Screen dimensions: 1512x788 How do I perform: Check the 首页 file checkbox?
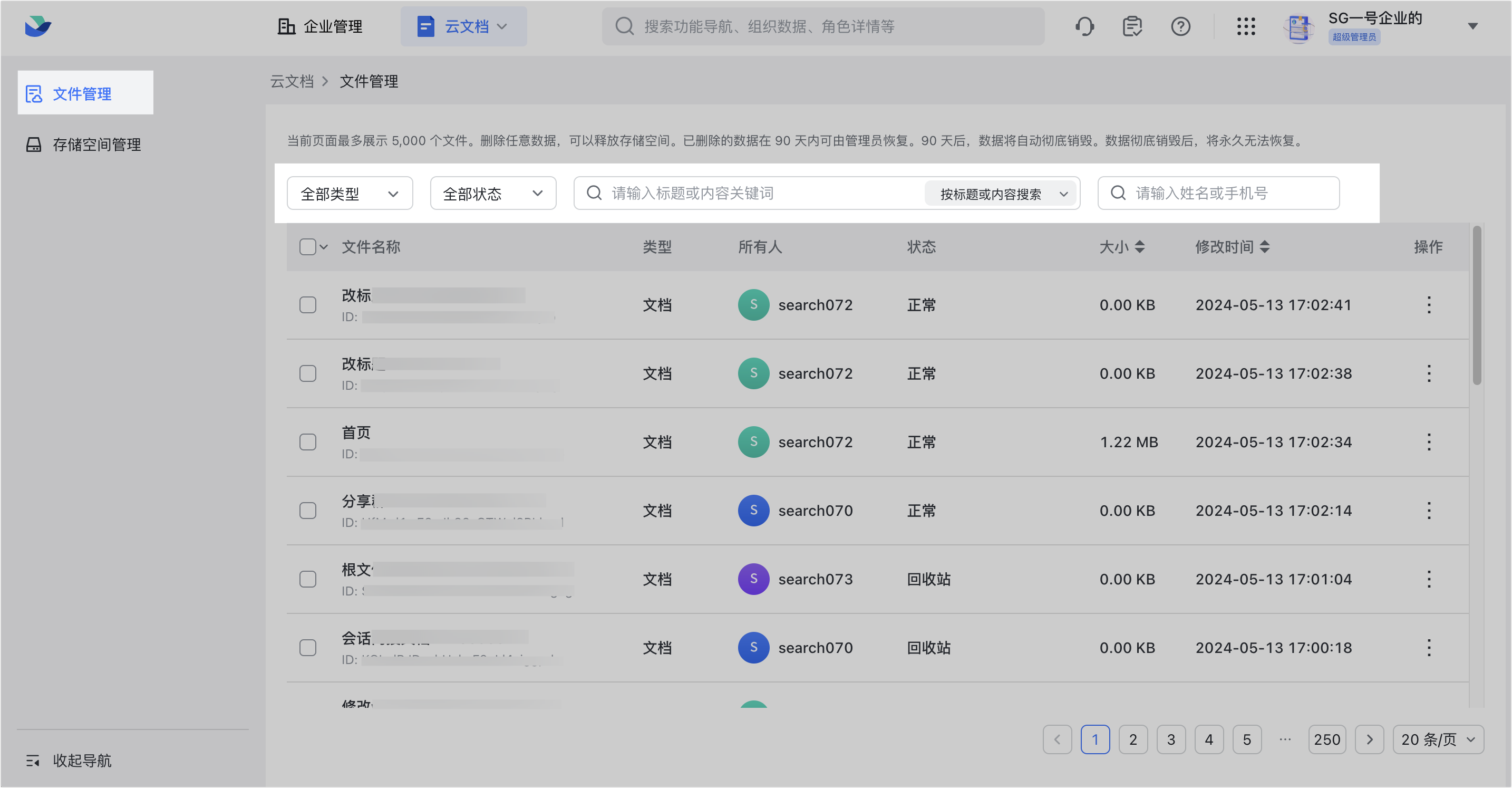307,441
